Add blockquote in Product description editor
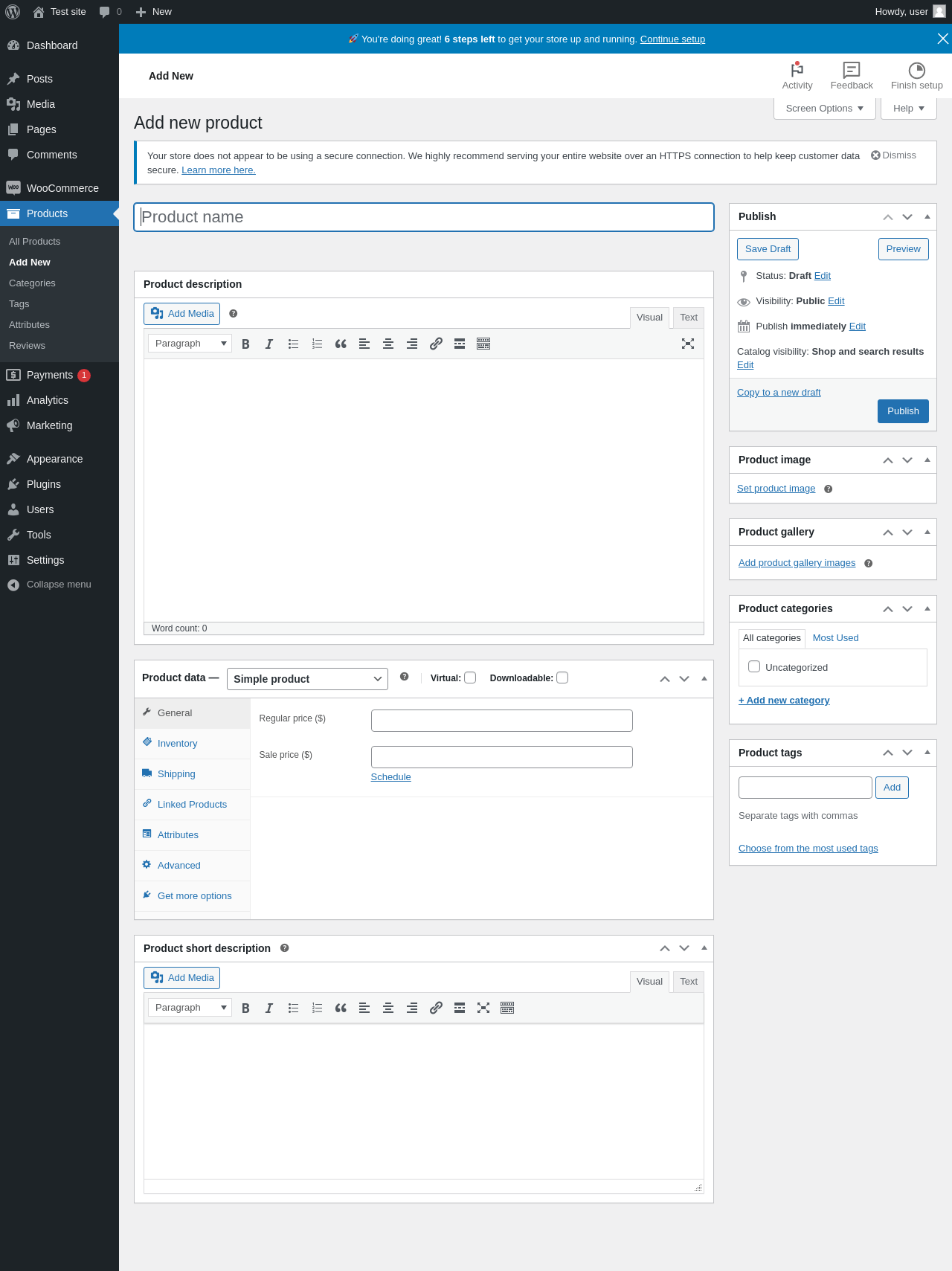The image size is (952, 1271). [341, 344]
